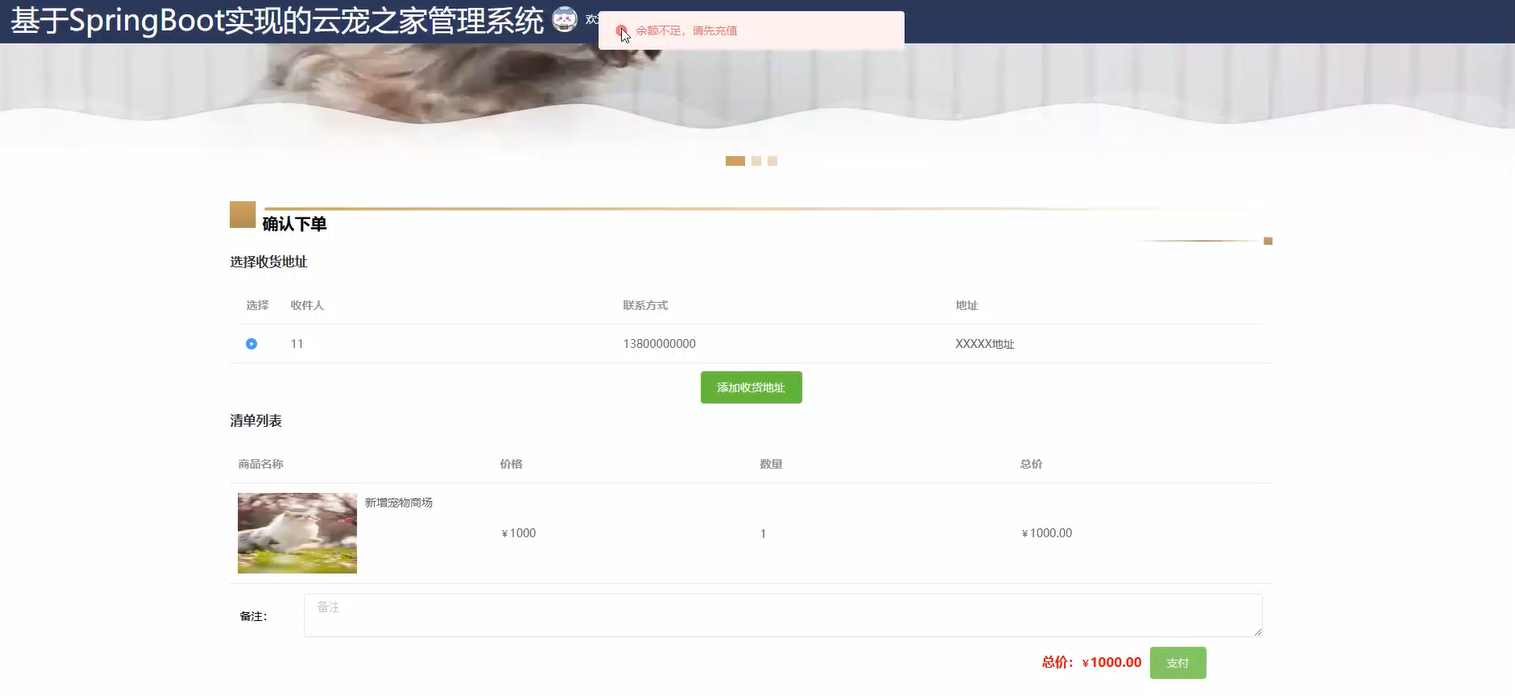Click the site title '基于SpringBoot实现的云宠之家管理系统'
This screenshot has width=1515, height=696.
point(277,20)
